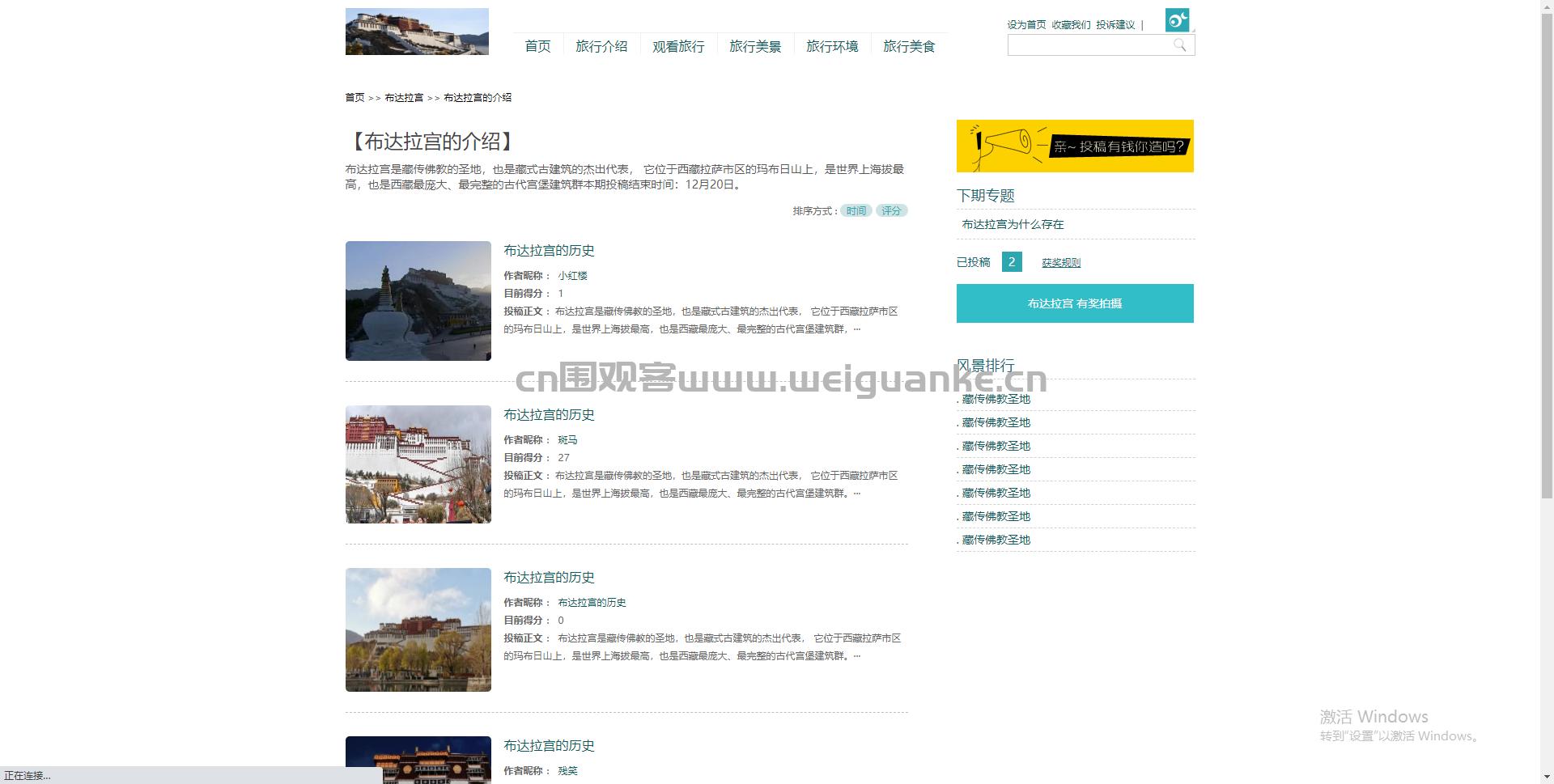Click the 获奖规则 link
Viewport: 1554px width, 784px height.
coord(1060,261)
